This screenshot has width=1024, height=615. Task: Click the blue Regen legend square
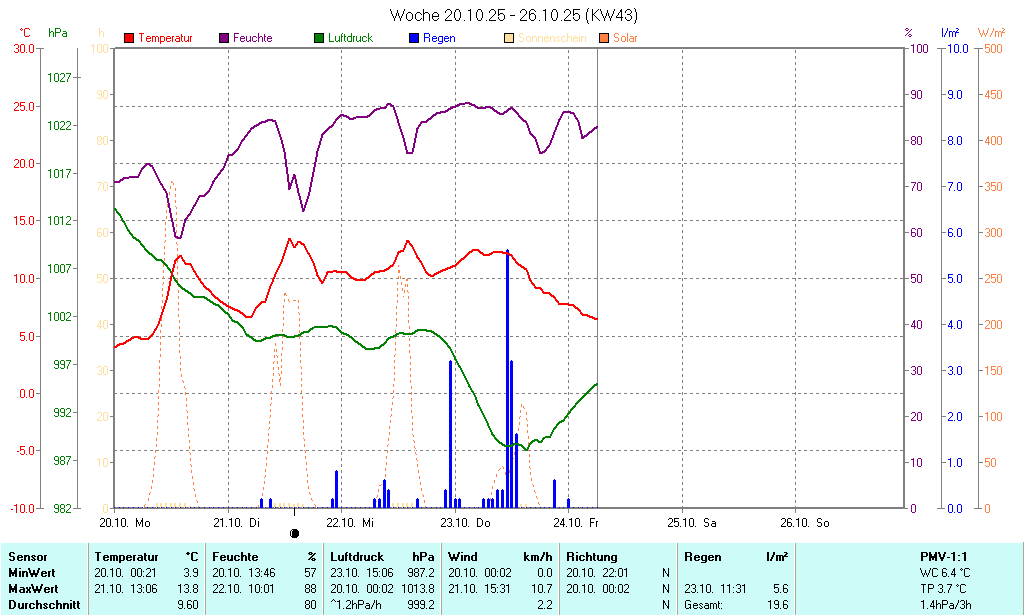pyautogui.click(x=414, y=38)
